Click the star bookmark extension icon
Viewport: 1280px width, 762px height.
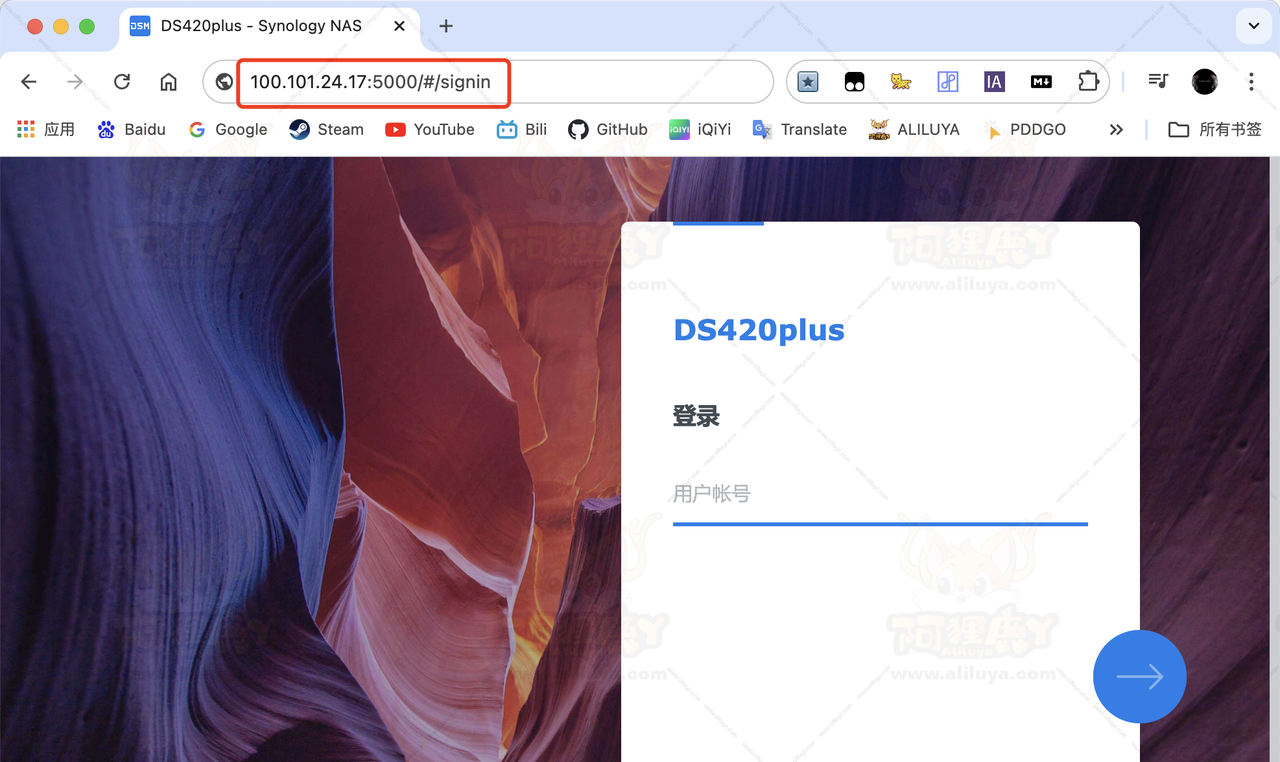click(808, 82)
